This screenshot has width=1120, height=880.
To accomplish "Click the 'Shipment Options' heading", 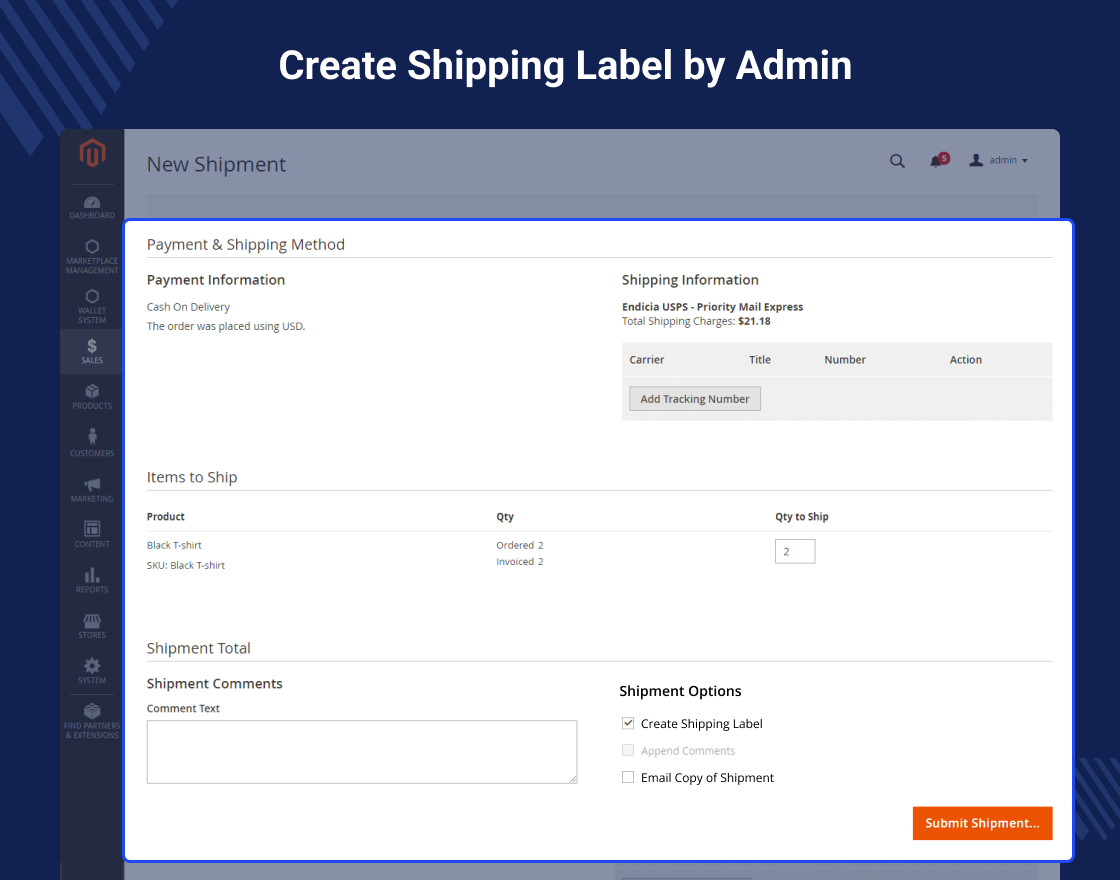I will tap(680, 691).
